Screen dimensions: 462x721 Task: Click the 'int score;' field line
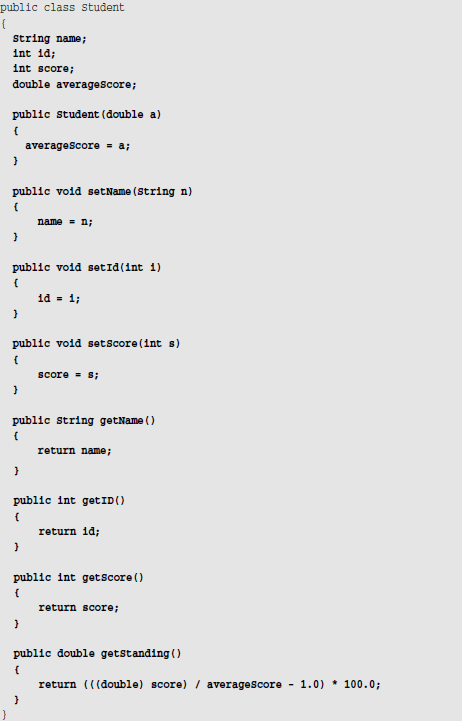(43, 69)
